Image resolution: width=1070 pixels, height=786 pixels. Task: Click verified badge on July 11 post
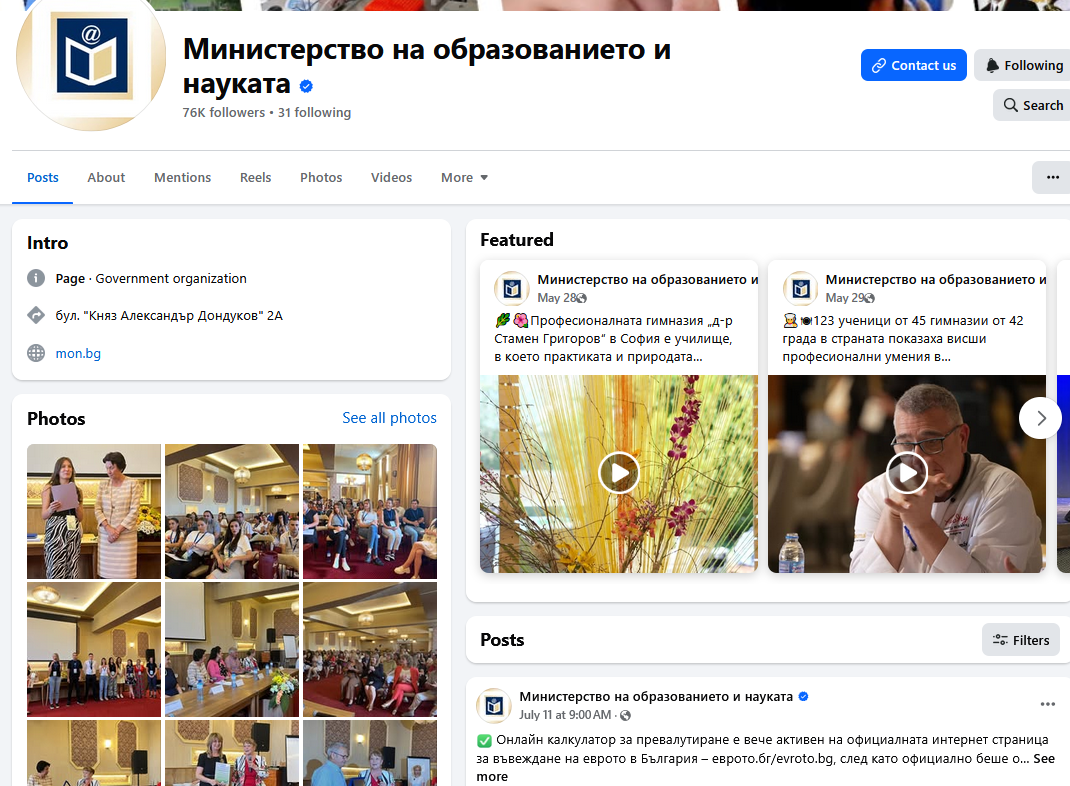[x=803, y=697]
